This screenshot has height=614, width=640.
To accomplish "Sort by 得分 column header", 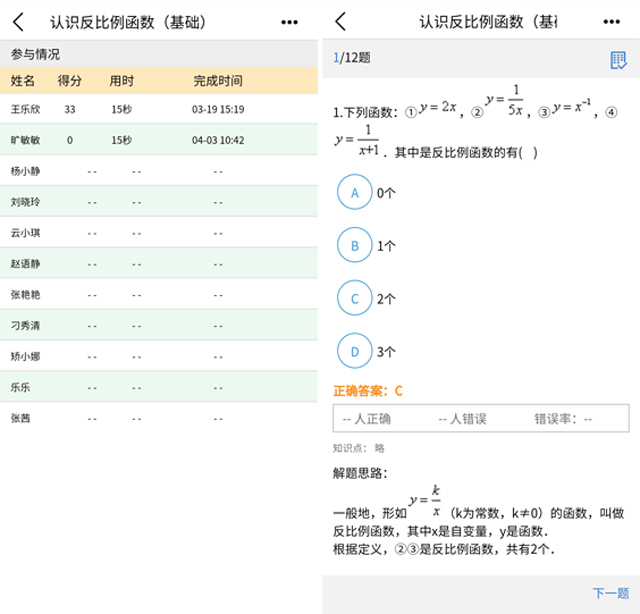I will click(x=70, y=80).
